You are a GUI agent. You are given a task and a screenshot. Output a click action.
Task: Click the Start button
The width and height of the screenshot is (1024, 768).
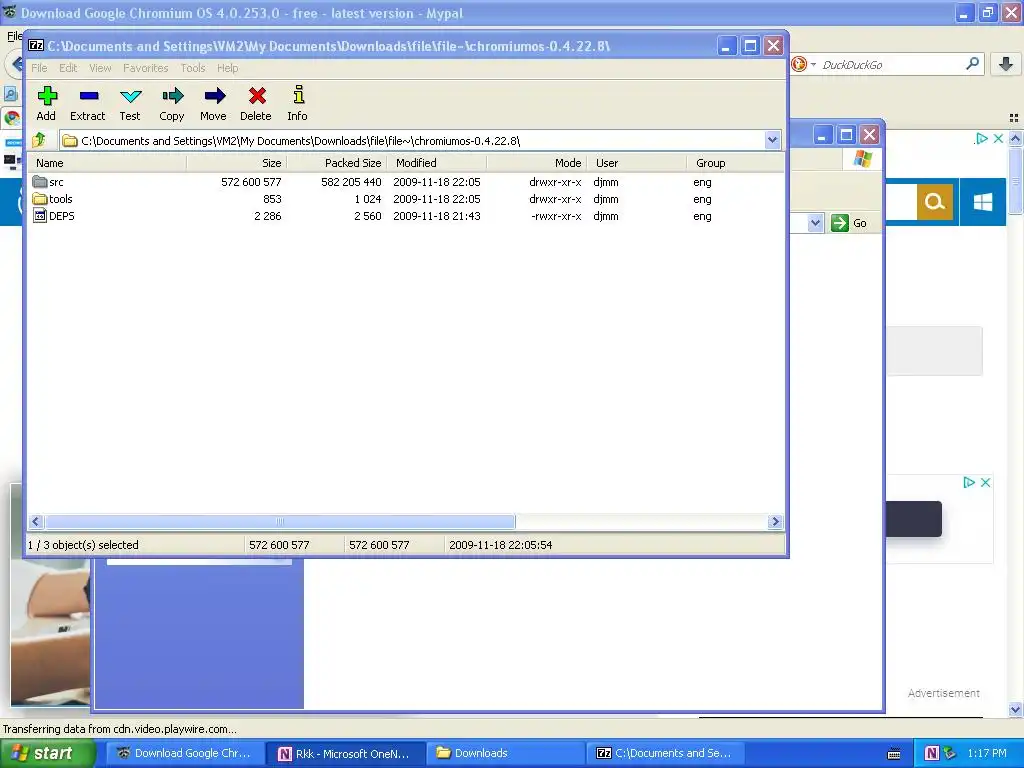pos(47,753)
